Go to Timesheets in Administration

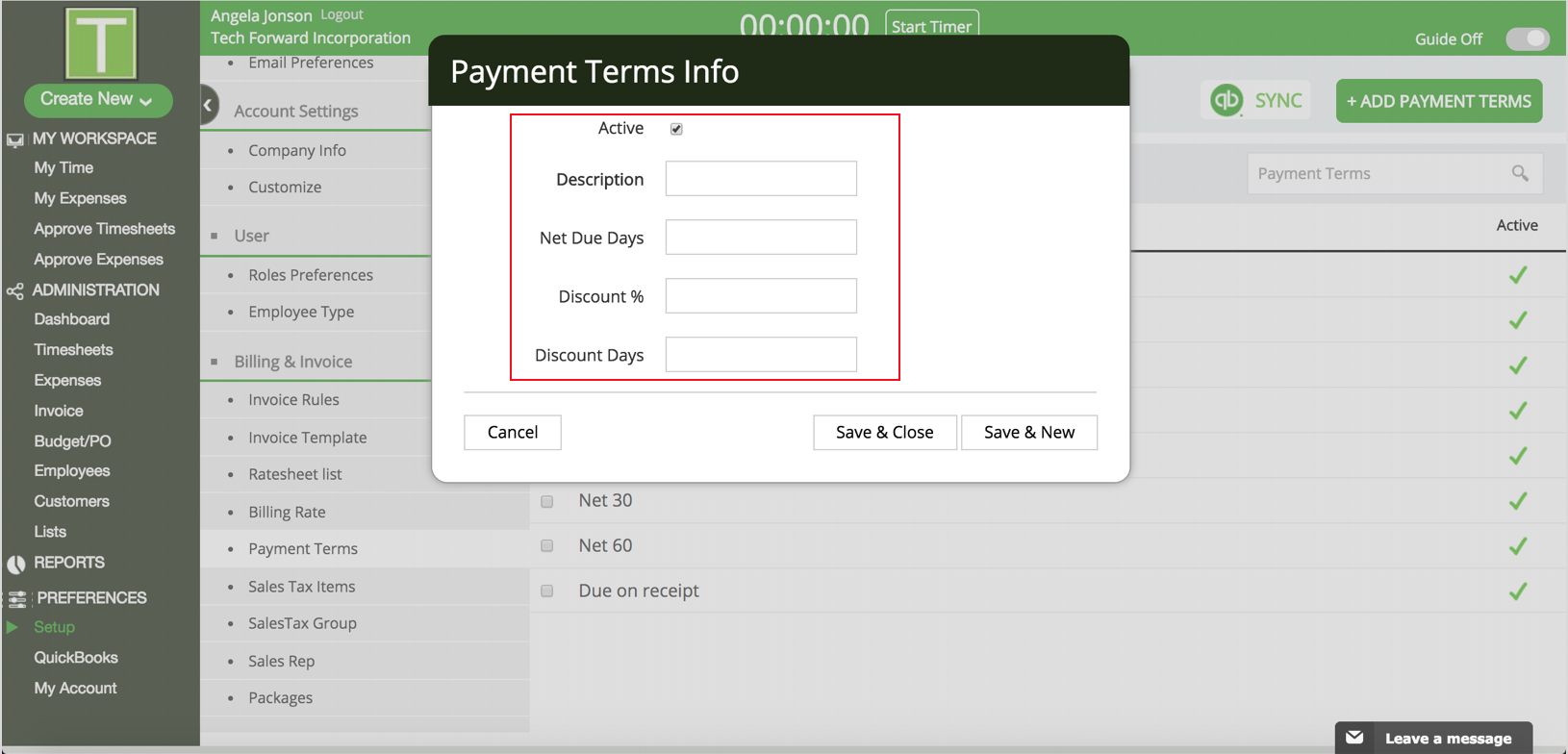coord(73,350)
